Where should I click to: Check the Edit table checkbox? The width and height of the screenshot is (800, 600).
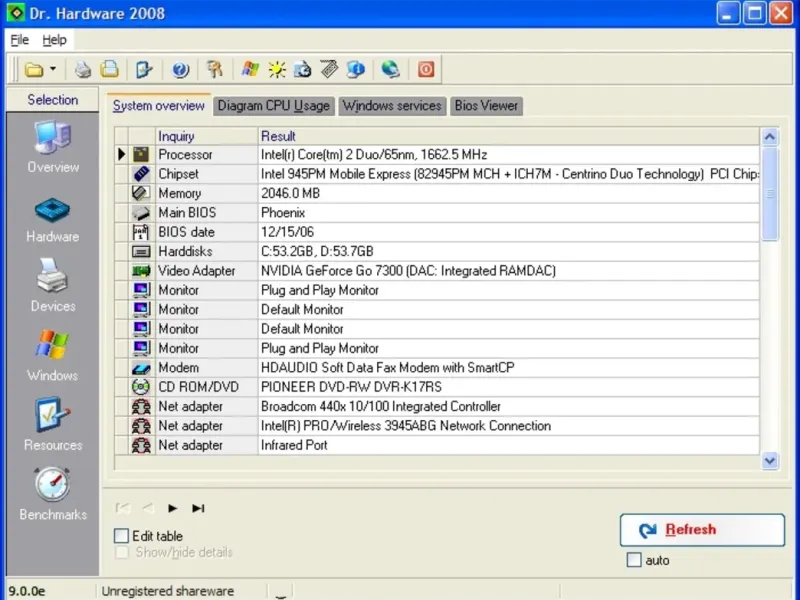click(x=121, y=536)
